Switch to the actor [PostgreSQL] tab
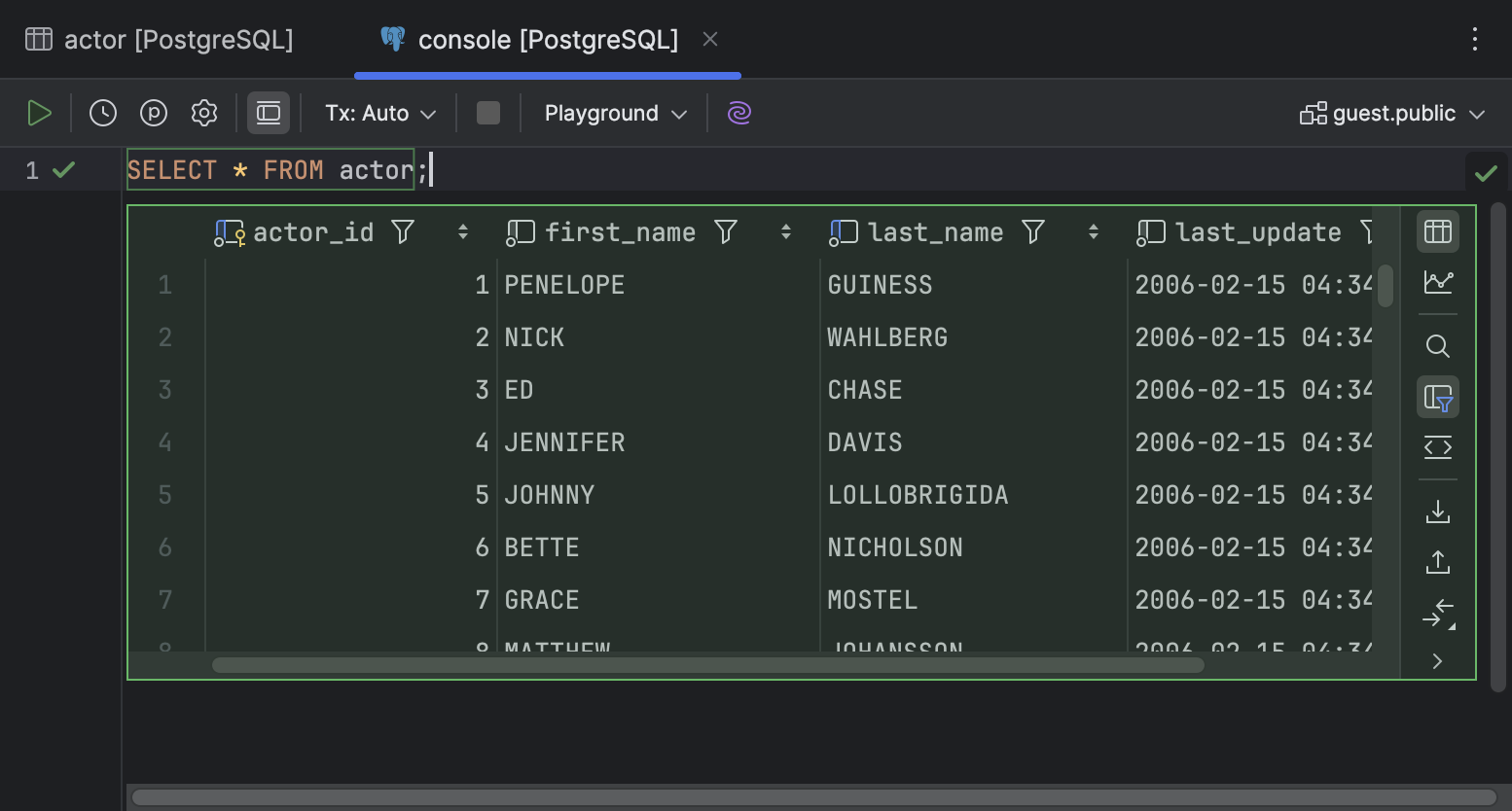Image resolution: width=1512 pixels, height=811 pixels. click(160, 40)
